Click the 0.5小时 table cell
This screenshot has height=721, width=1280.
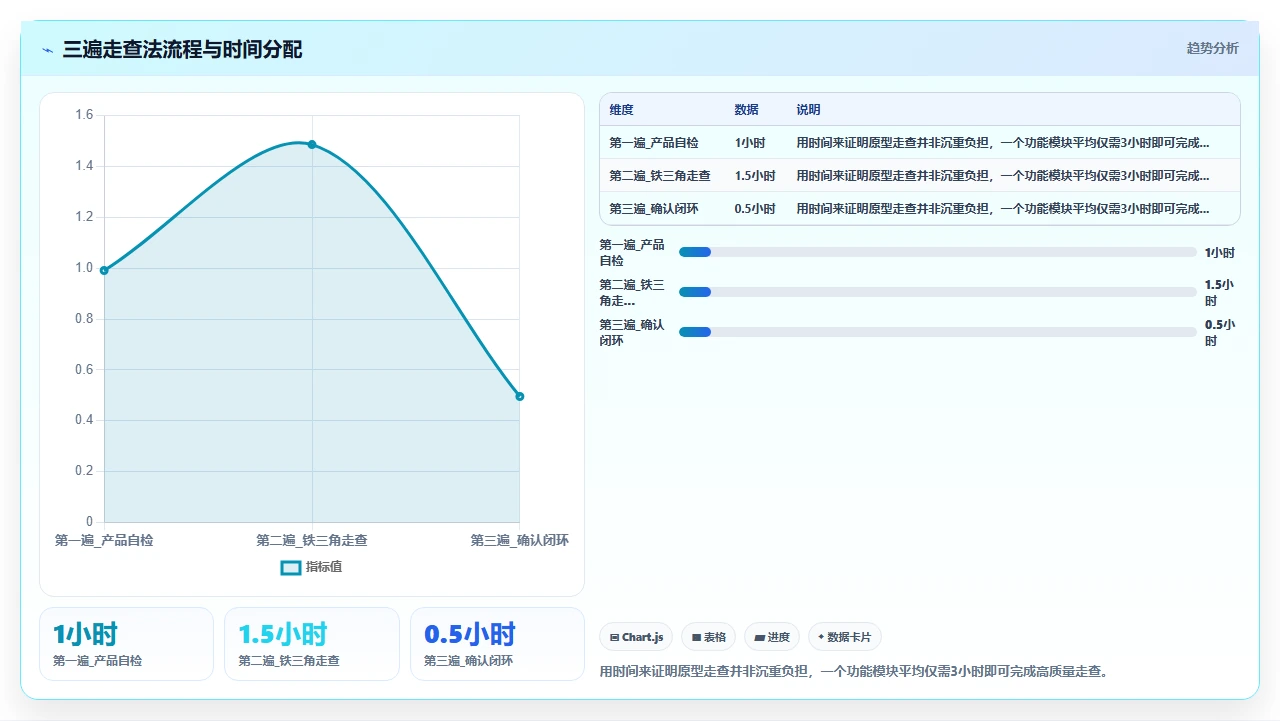tap(755, 209)
